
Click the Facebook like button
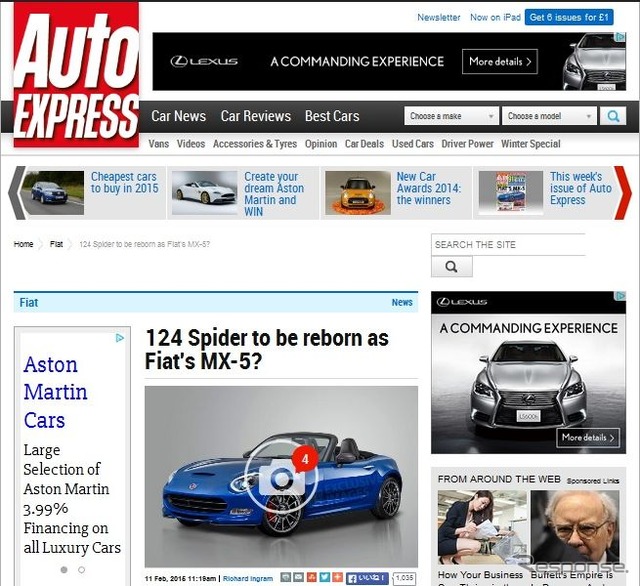click(x=367, y=578)
